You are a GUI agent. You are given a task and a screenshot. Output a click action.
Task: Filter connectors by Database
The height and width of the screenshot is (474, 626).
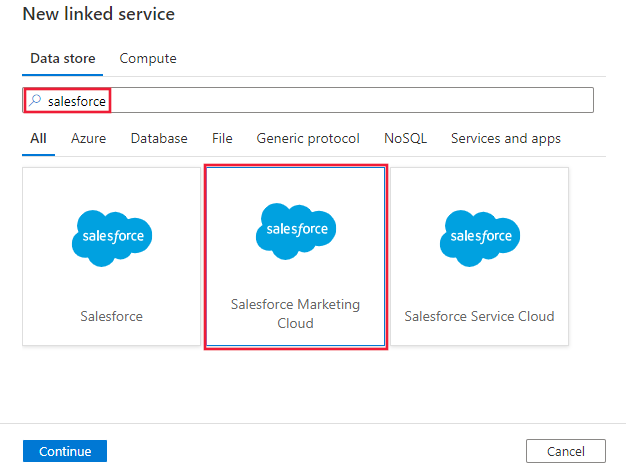(x=159, y=138)
